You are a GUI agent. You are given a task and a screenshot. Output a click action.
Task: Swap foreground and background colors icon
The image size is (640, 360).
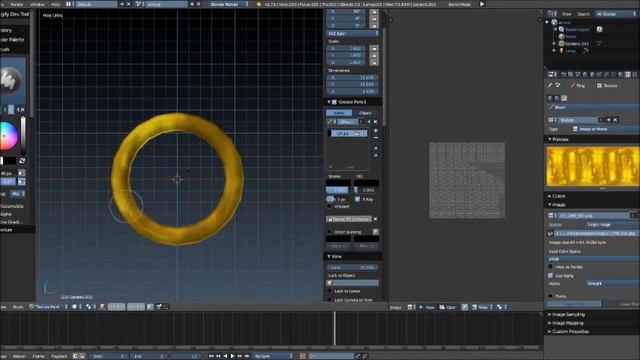[x=22, y=161]
